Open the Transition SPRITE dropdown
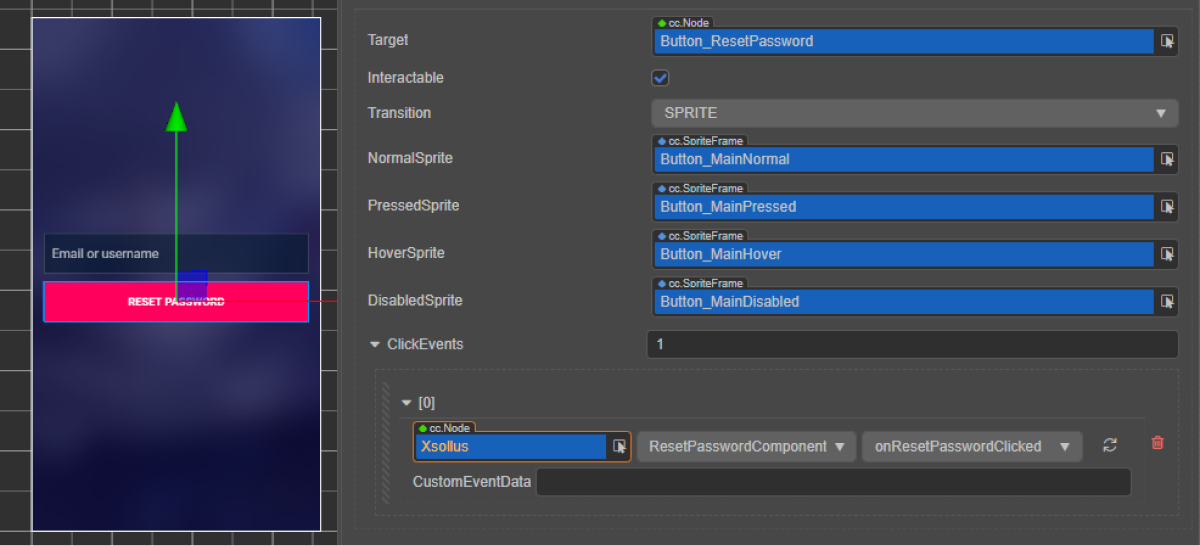This screenshot has height=546, width=1200. point(914,113)
